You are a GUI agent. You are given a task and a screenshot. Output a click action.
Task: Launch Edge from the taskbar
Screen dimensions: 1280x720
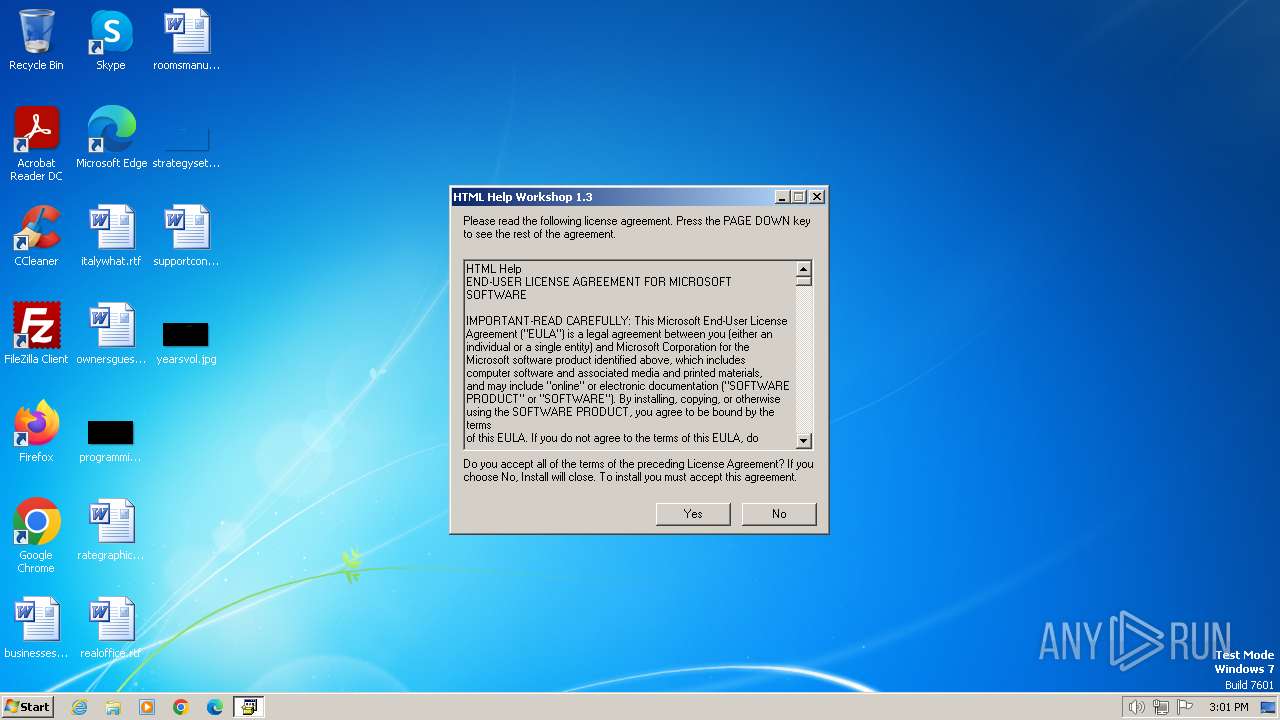(x=215, y=707)
